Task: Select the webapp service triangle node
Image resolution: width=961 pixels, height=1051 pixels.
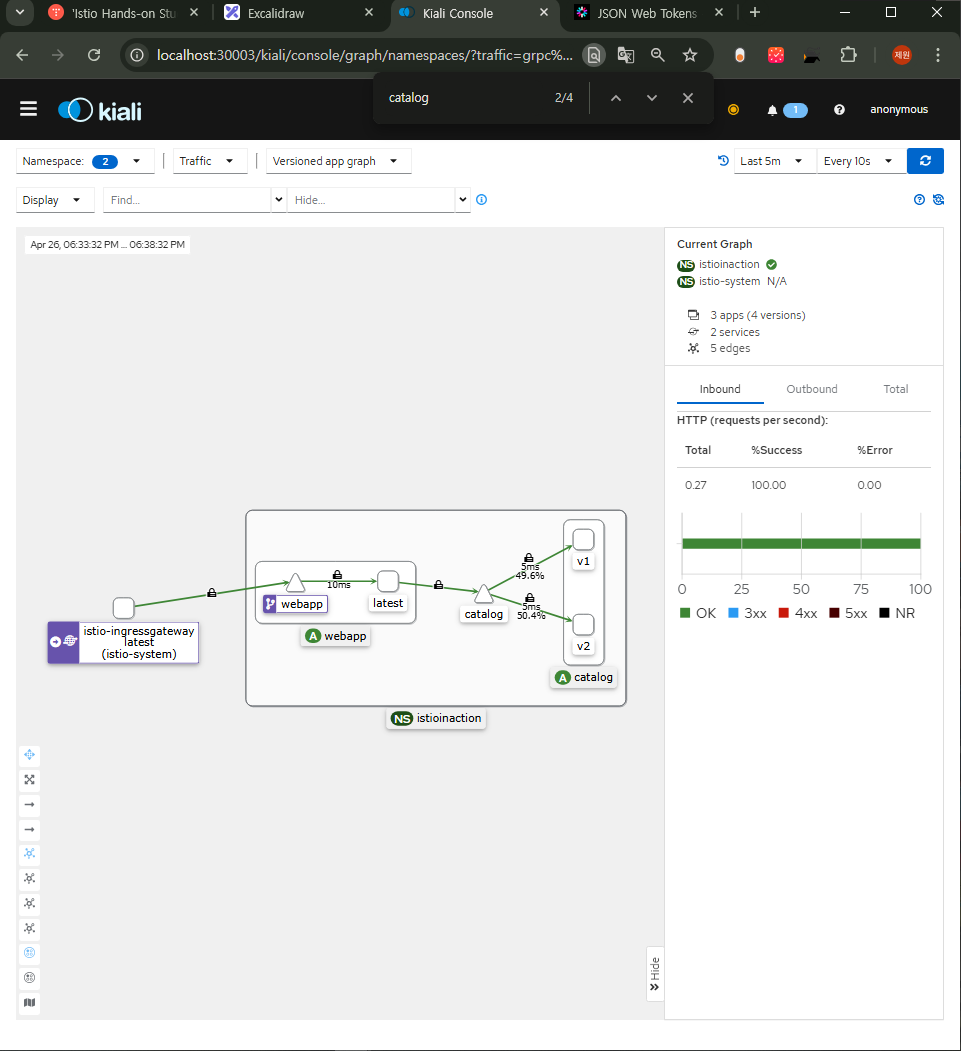Action: (x=295, y=582)
